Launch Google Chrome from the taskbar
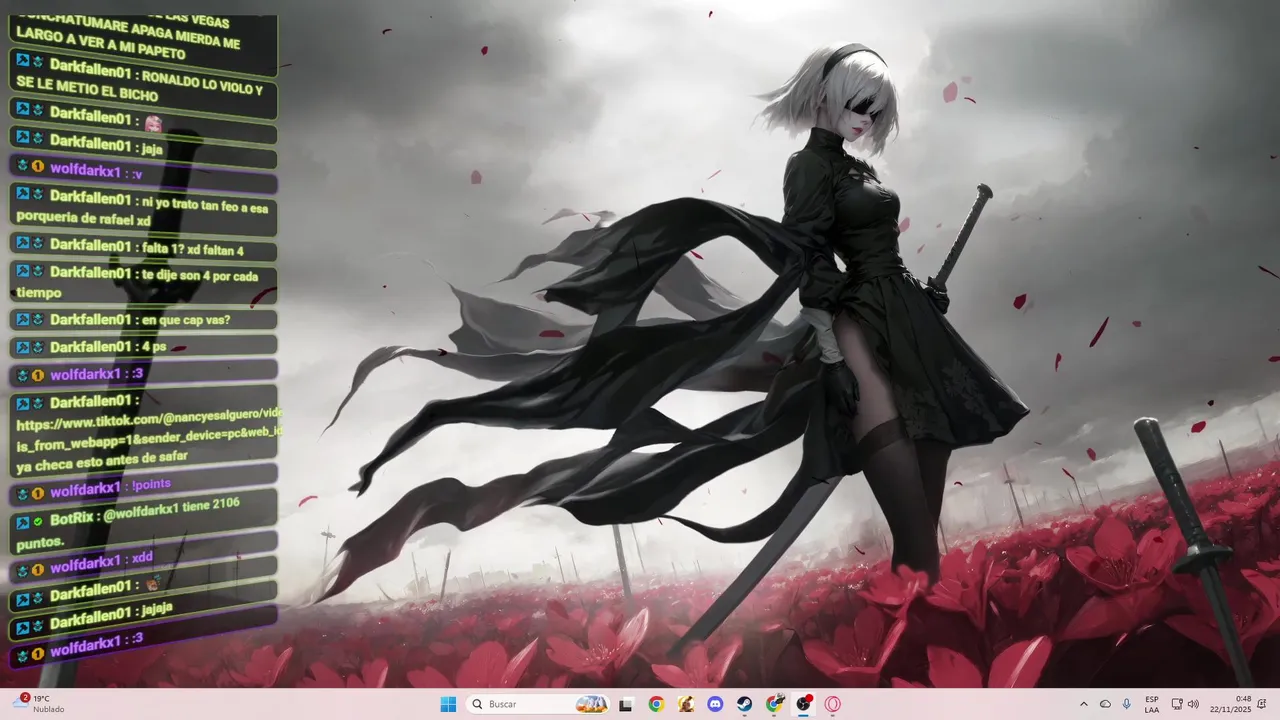Image resolution: width=1280 pixels, height=720 pixels. tap(656, 704)
